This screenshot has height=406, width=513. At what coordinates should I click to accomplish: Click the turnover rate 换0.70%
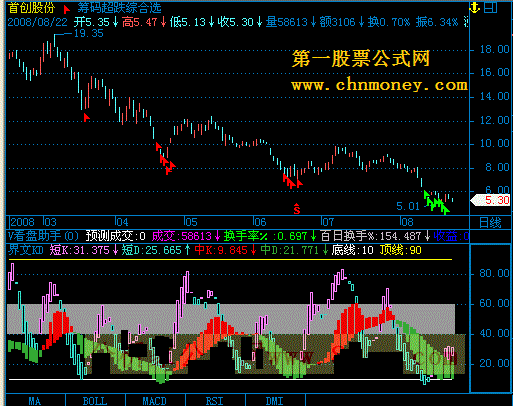389,22
